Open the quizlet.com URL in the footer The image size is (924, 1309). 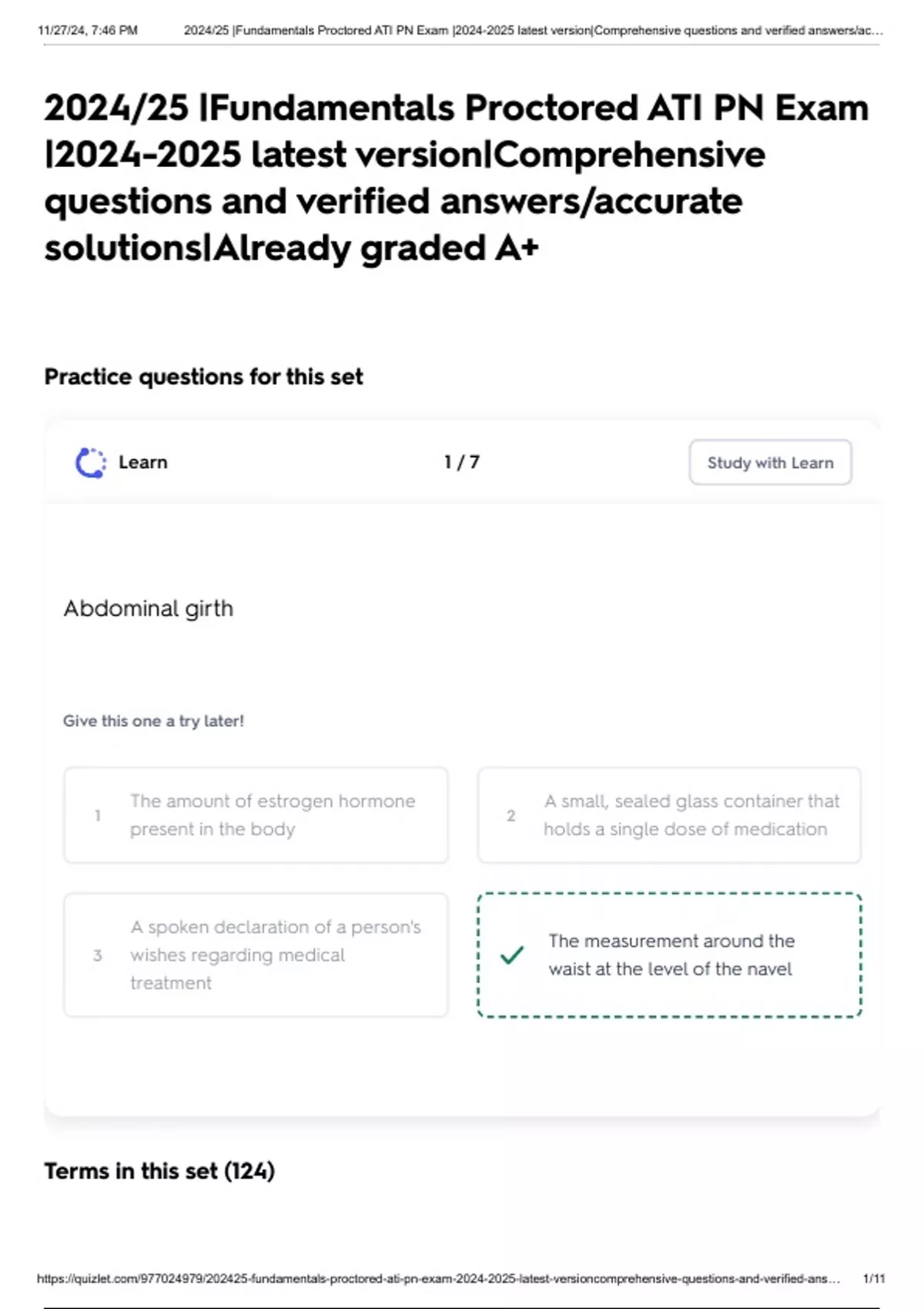coord(437,1279)
